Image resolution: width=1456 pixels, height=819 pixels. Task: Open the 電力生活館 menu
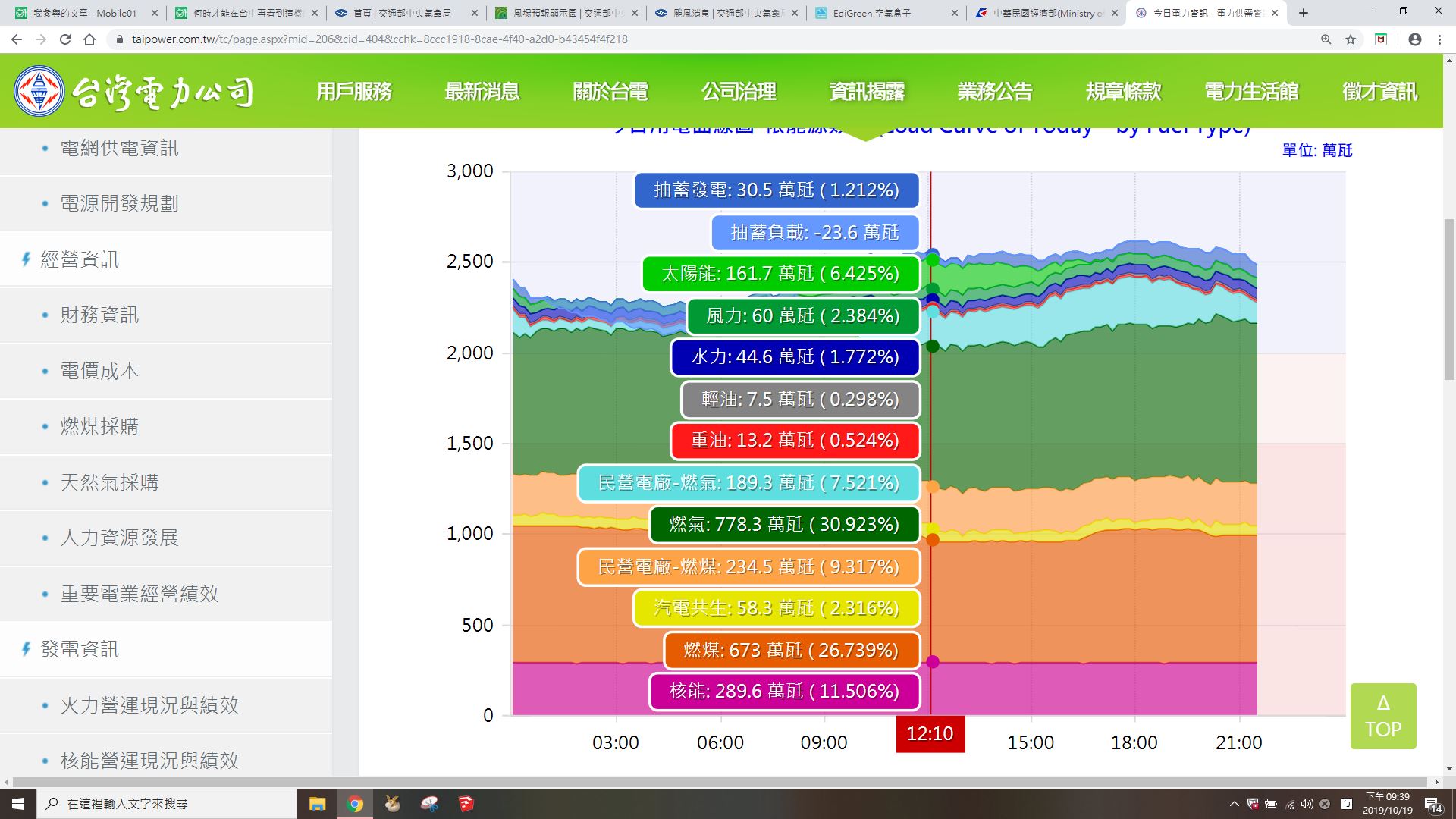click(1251, 92)
